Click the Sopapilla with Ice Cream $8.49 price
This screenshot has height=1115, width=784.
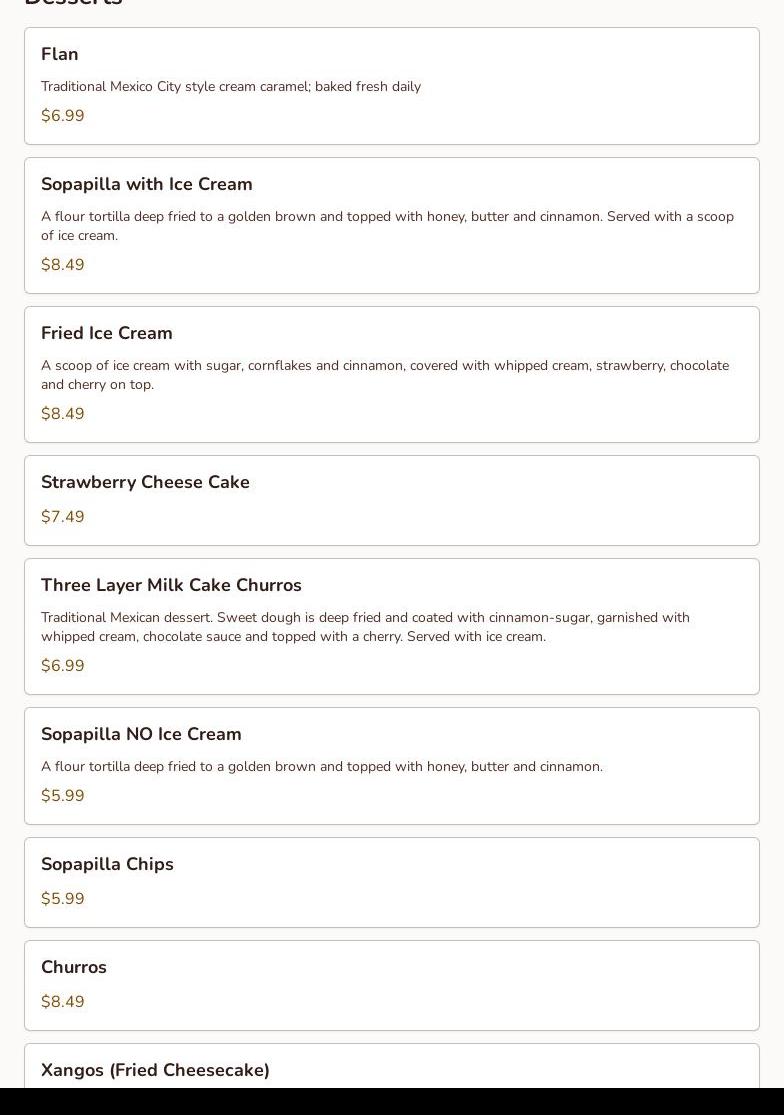tap(63, 265)
